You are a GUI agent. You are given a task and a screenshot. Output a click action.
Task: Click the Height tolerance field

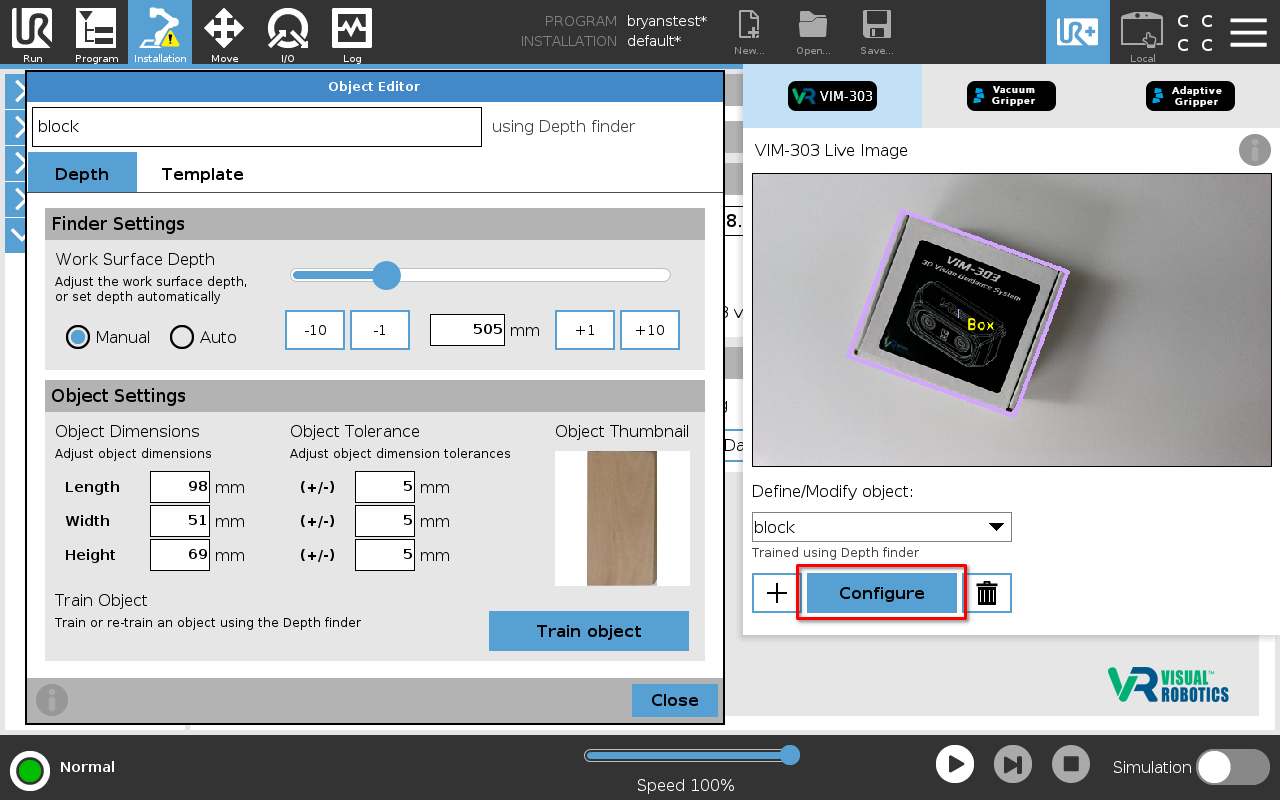coord(385,555)
